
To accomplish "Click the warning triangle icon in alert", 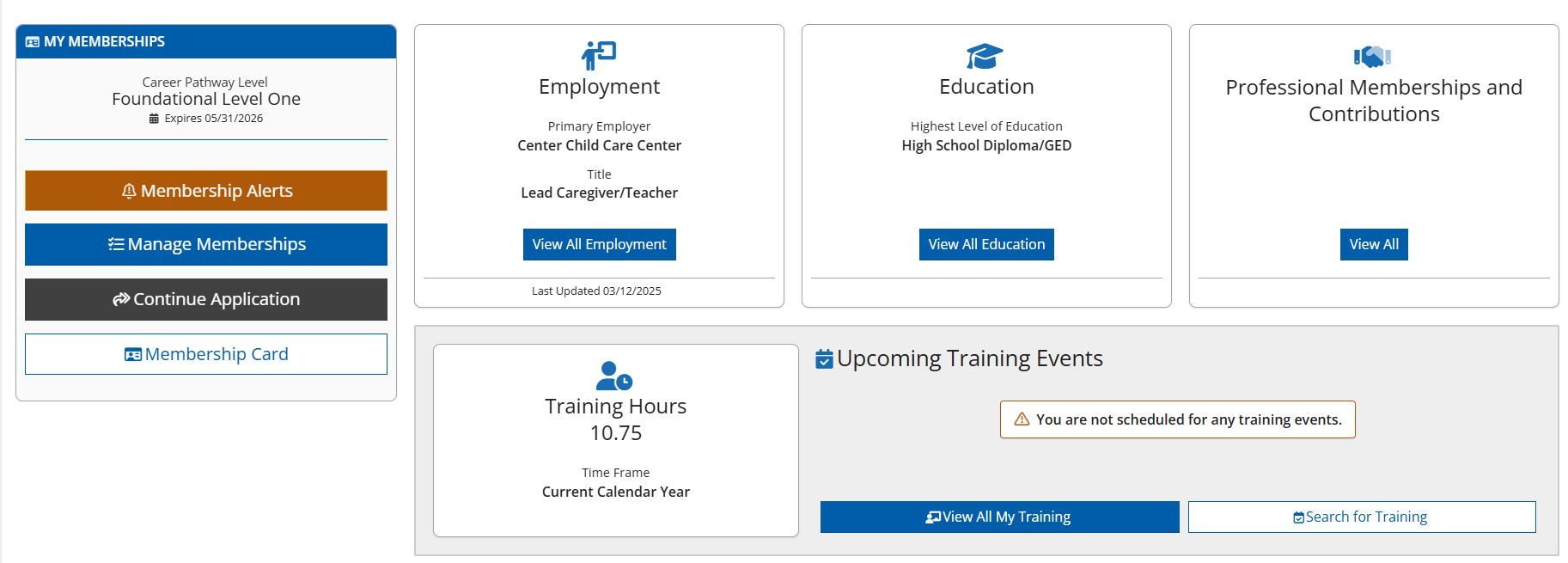I will click(x=1022, y=419).
